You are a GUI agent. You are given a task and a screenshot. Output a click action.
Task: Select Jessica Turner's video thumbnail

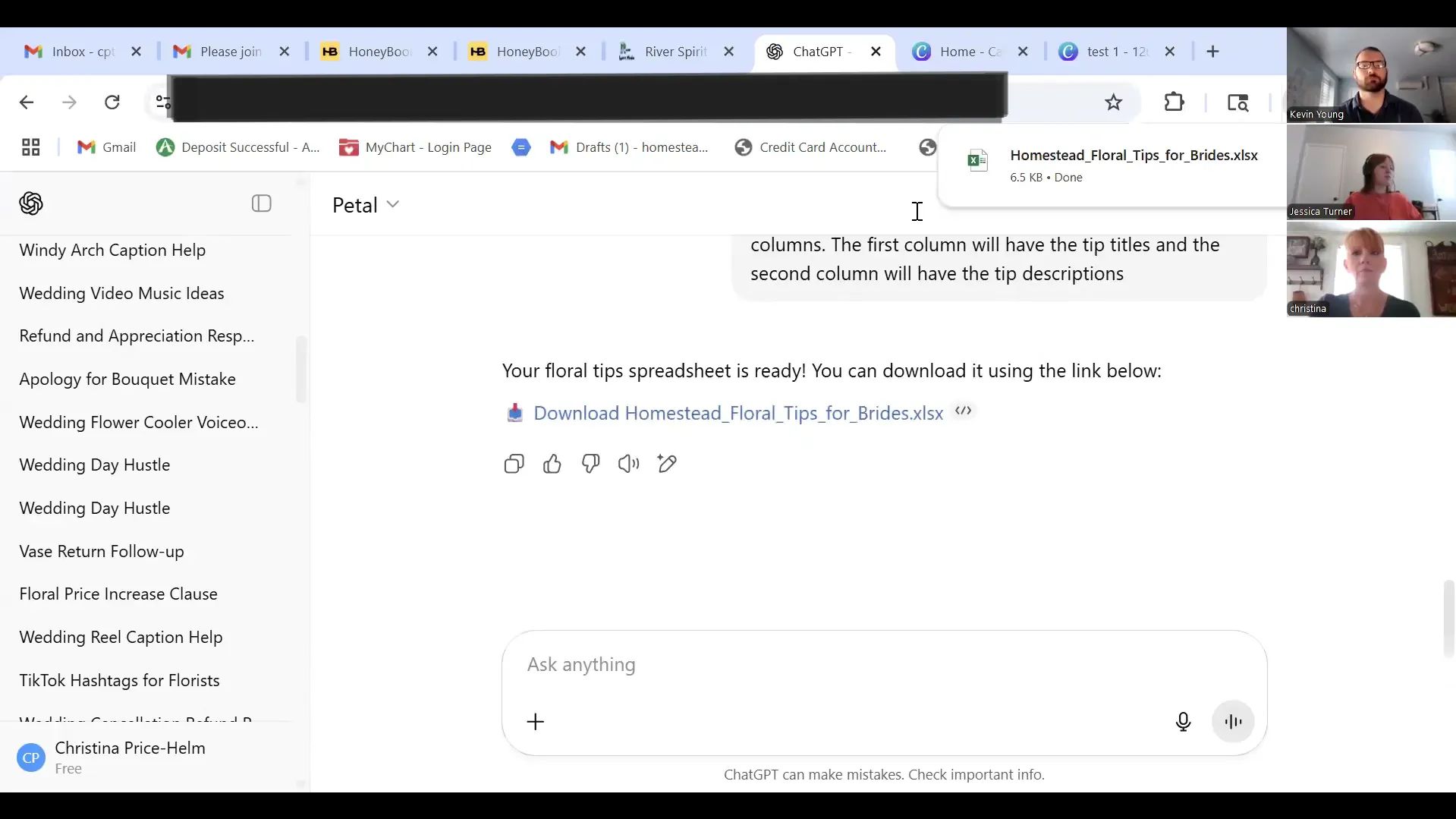coord(1371,172)
